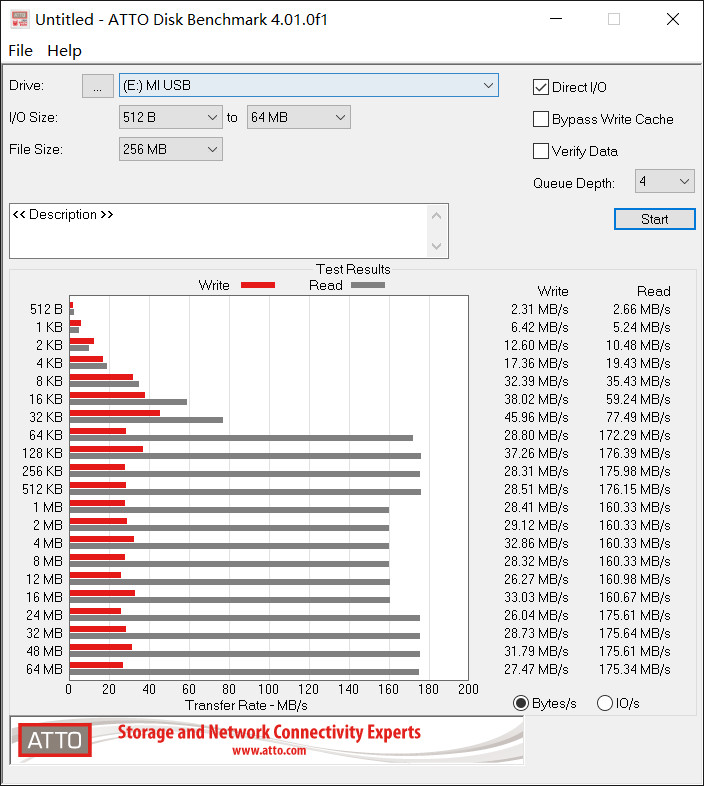Minimize the ATTO Disk Benchmark window
This screenshot has width=704, height=786.
point(556,19)
